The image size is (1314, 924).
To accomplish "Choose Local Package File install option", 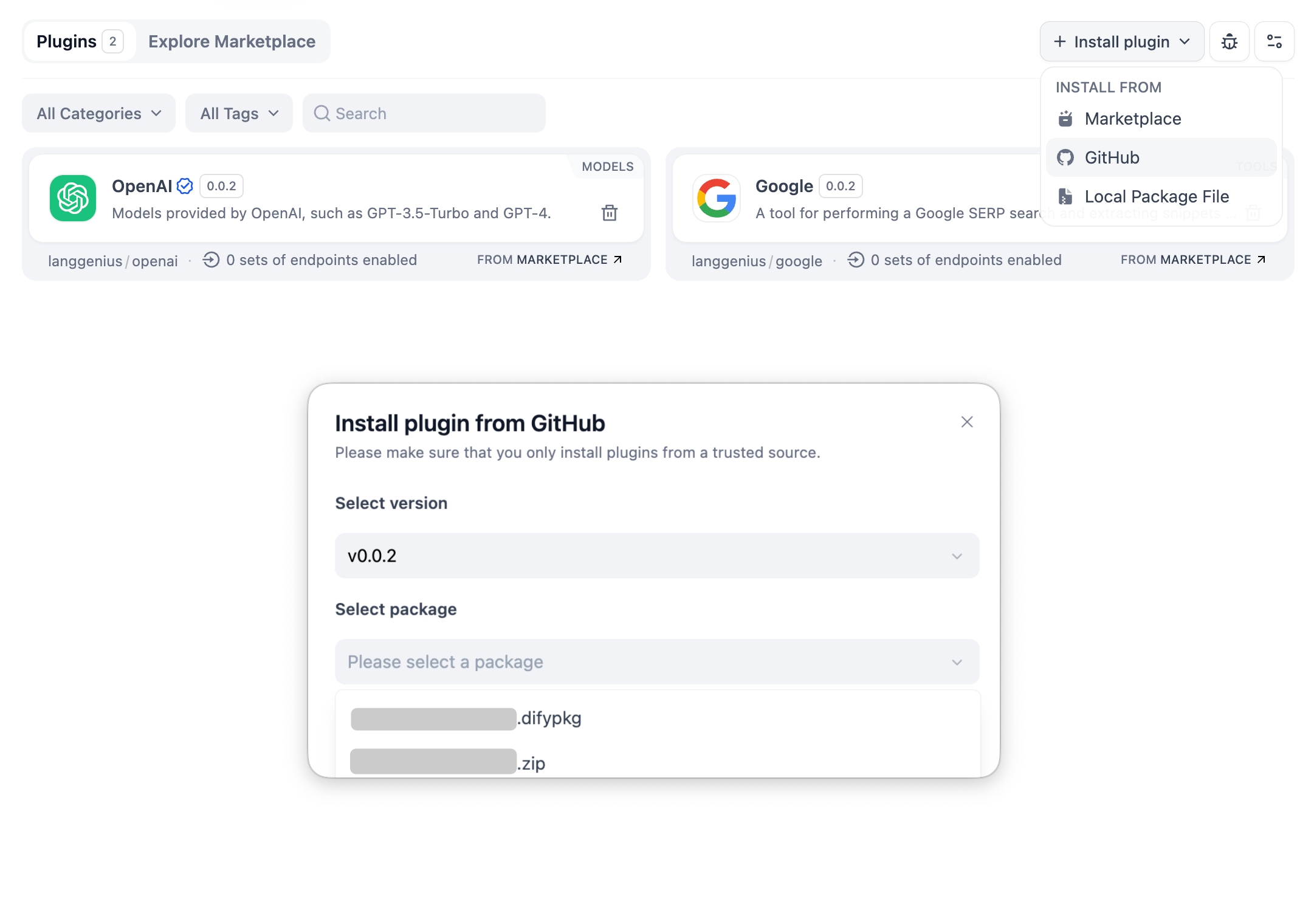I will click(x=1156, y=196).
